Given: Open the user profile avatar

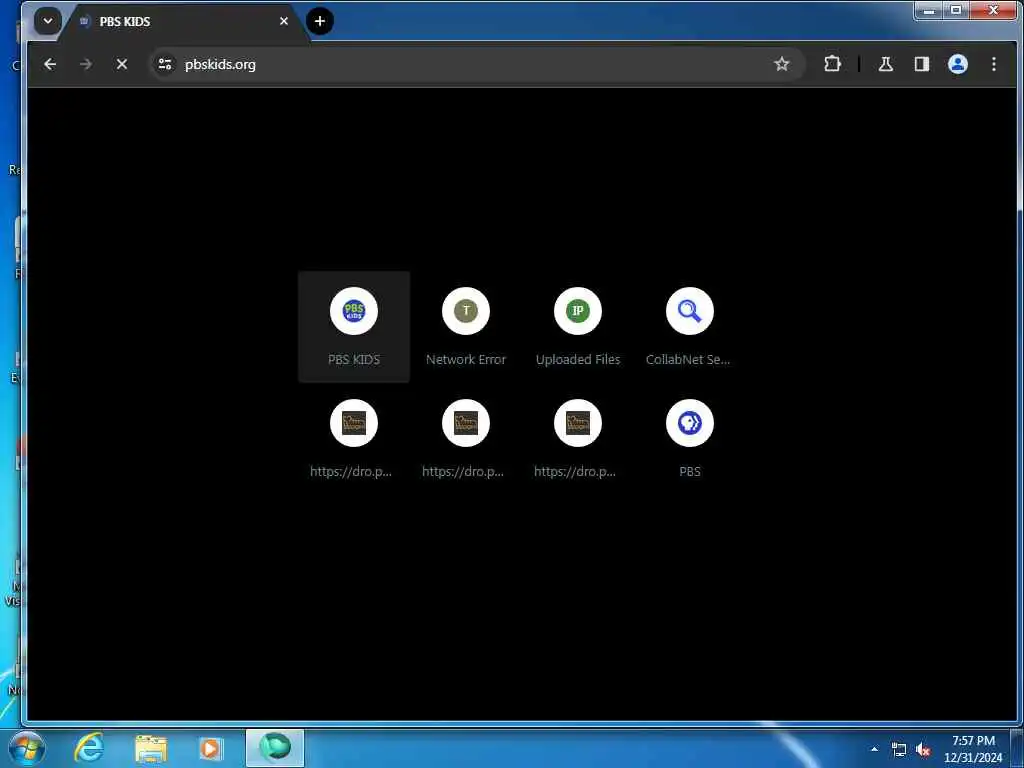Looking at the screenshot, I should pos(957,64).
